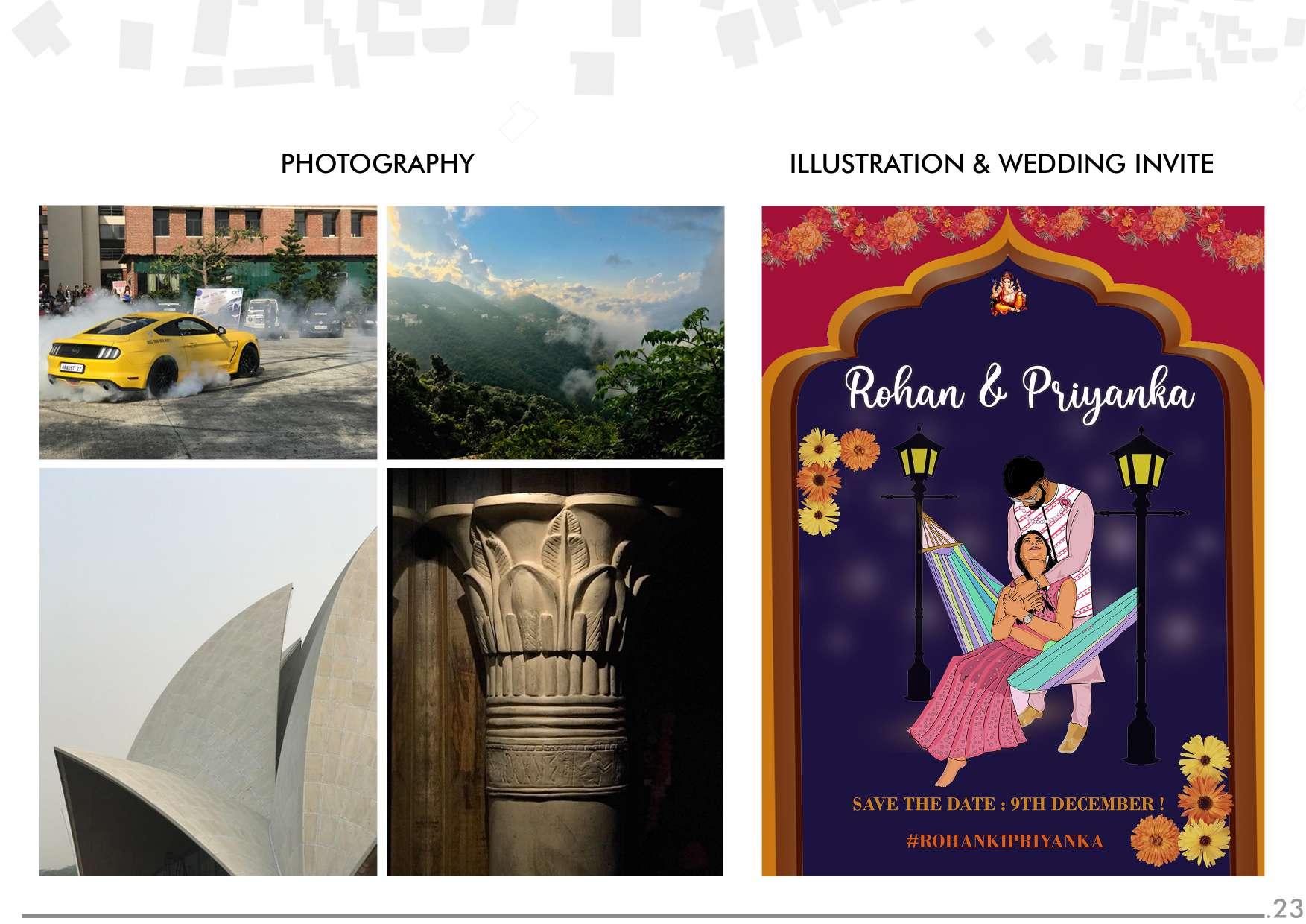The image size is (1306, 924).
Task: Click the Mustang's yellow license plate
Action: point(71,367)
